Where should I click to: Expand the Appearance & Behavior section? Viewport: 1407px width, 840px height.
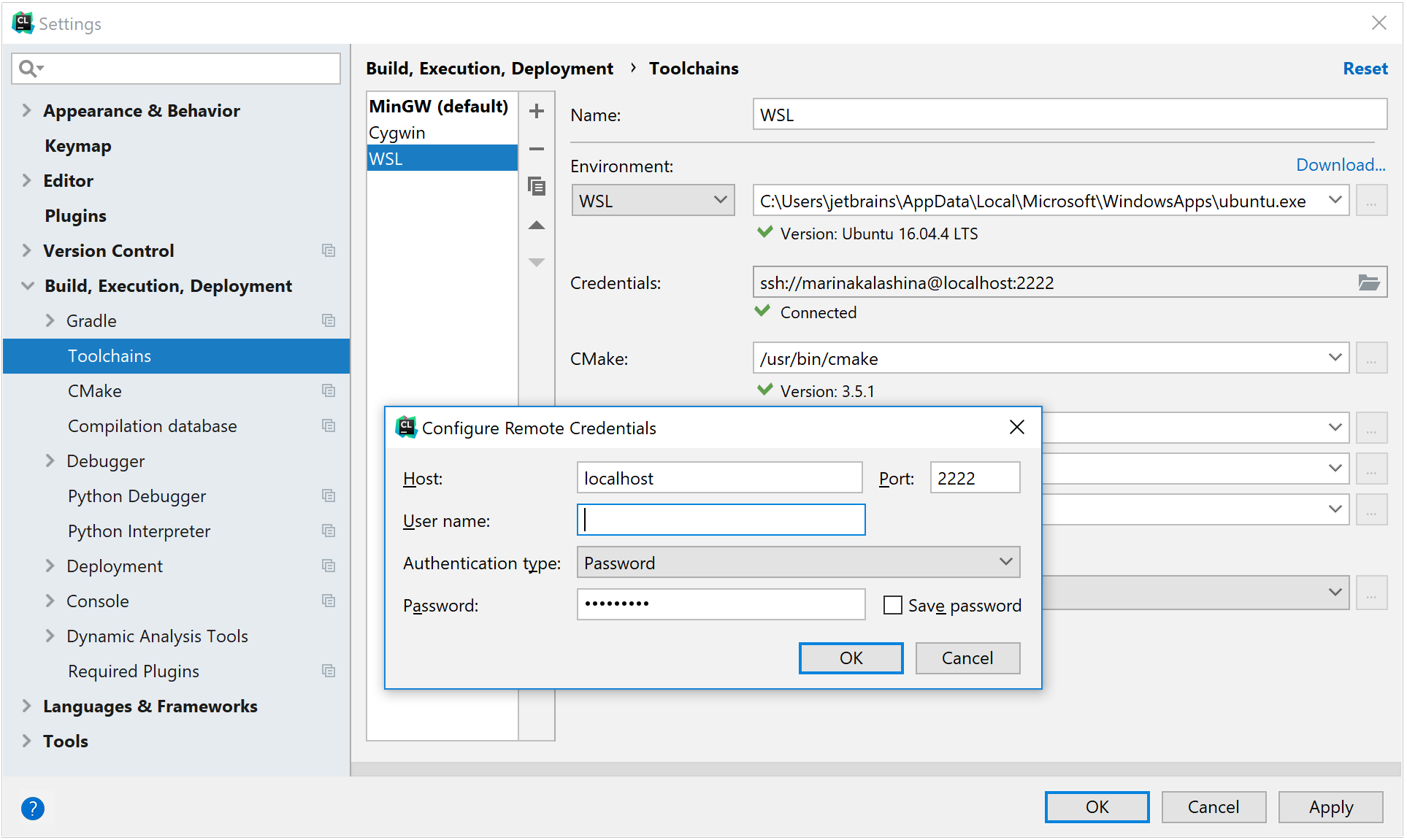pyautogui.click(x=27, y=110)
